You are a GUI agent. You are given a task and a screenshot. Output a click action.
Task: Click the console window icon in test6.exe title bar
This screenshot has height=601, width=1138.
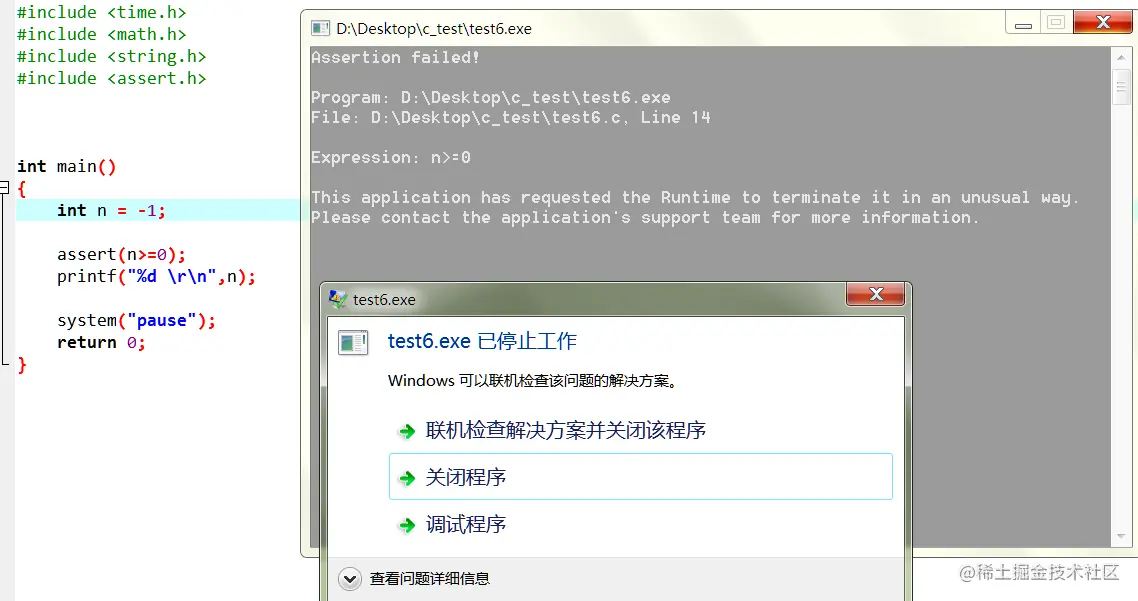pos(320,28)
